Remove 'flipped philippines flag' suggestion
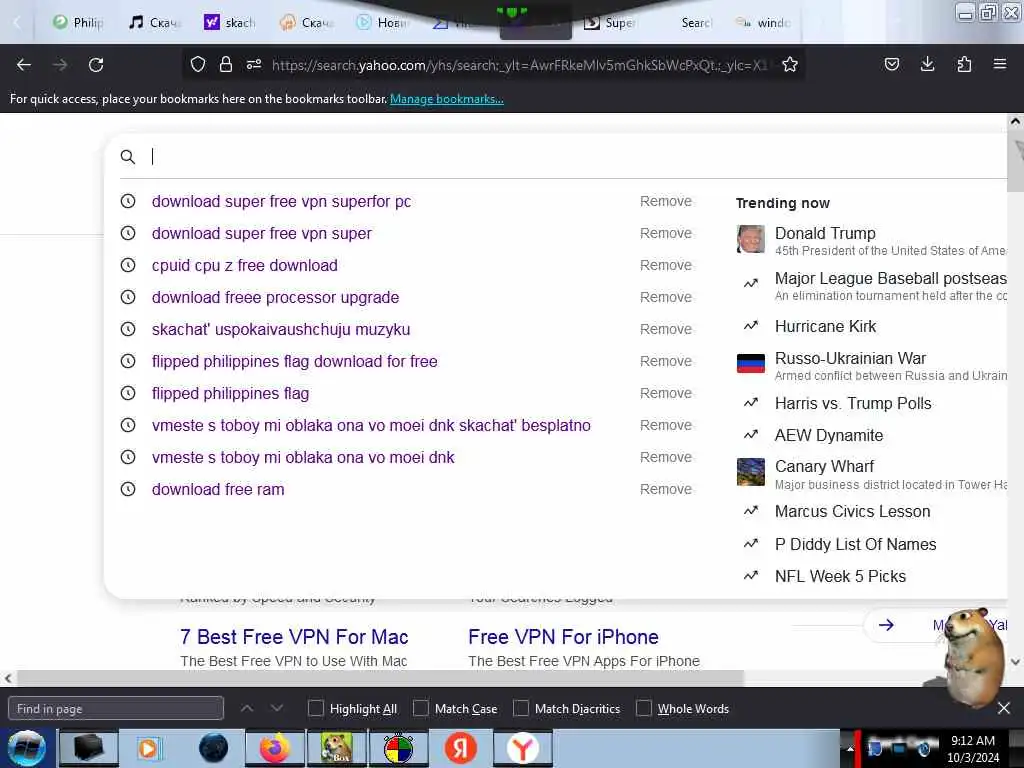This screenshot has width=1024, height=768. click(x=665, y=393)
